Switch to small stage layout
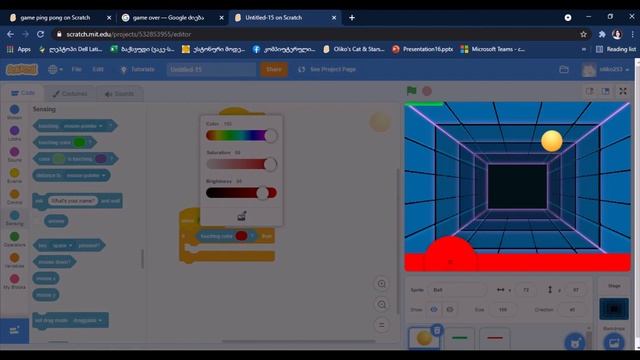Image resolution: width=640 pixels, height=360 pixels. [590, 91]
